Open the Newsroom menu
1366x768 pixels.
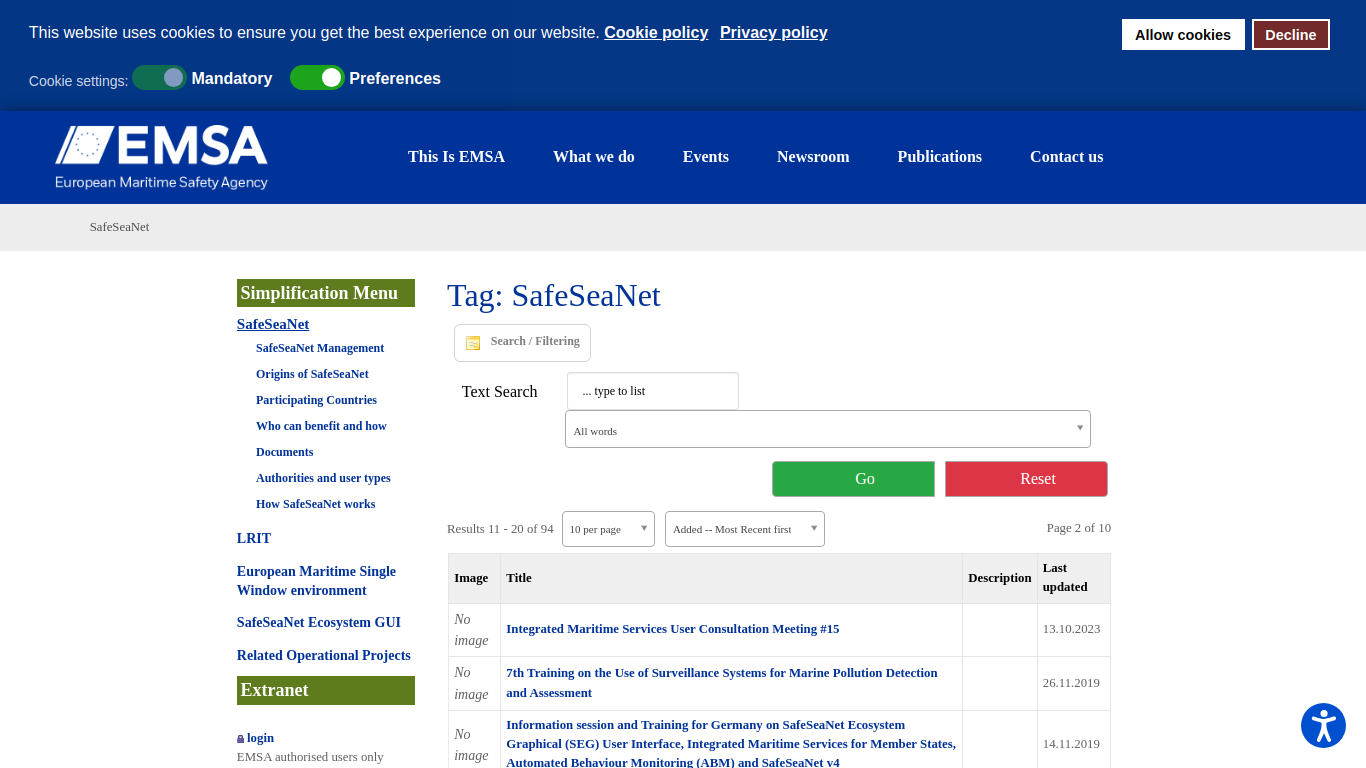click(813, 157)
